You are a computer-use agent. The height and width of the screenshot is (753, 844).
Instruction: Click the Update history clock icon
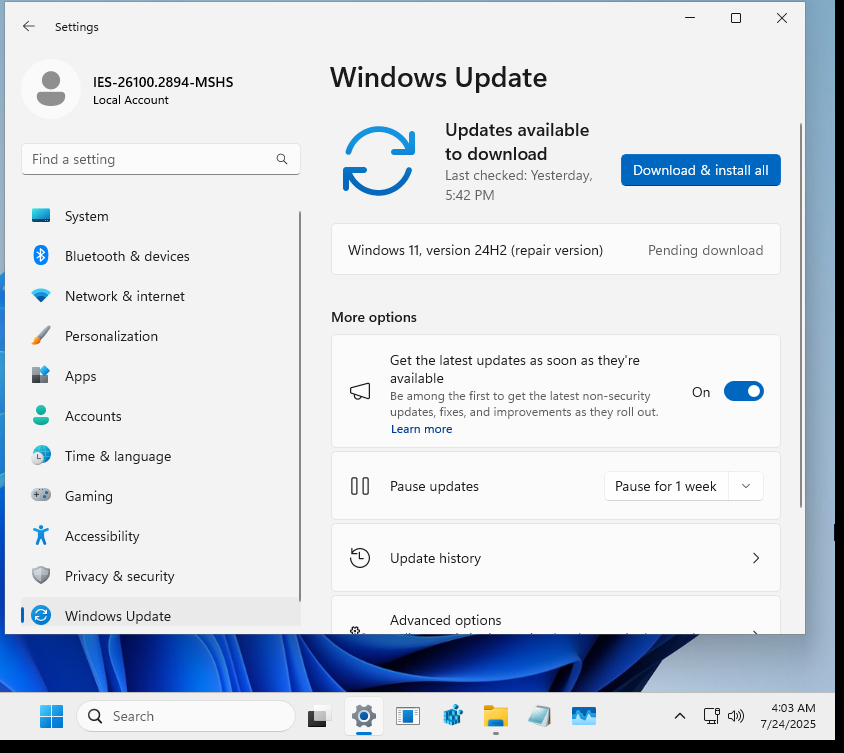(360, 558)
